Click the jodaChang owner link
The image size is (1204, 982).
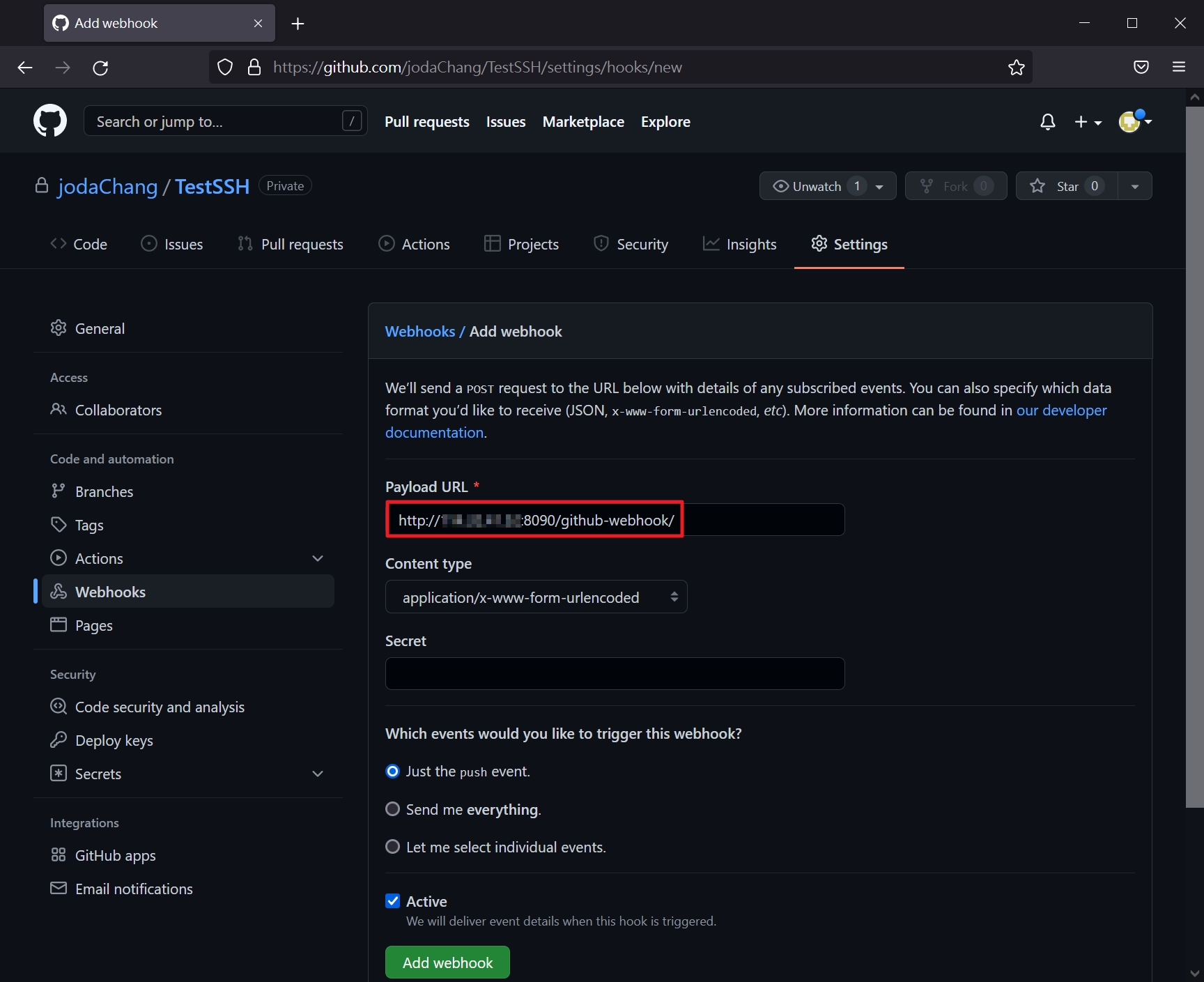(107, 187)
